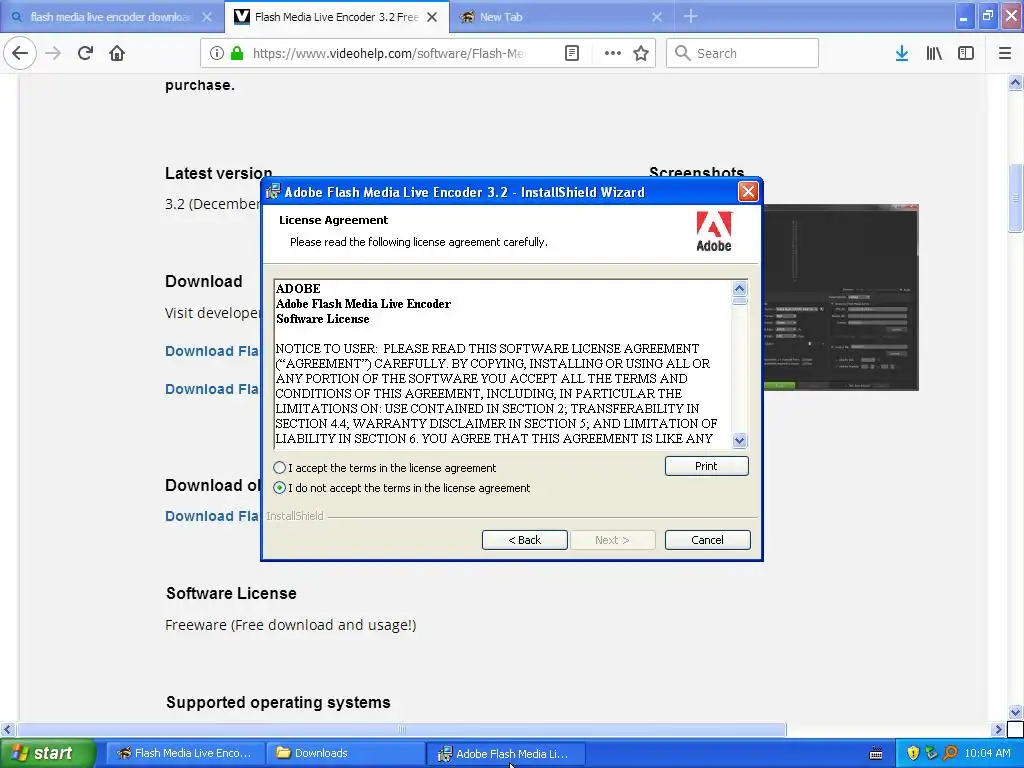Close the New Tab tab

(x=657, y=17)
